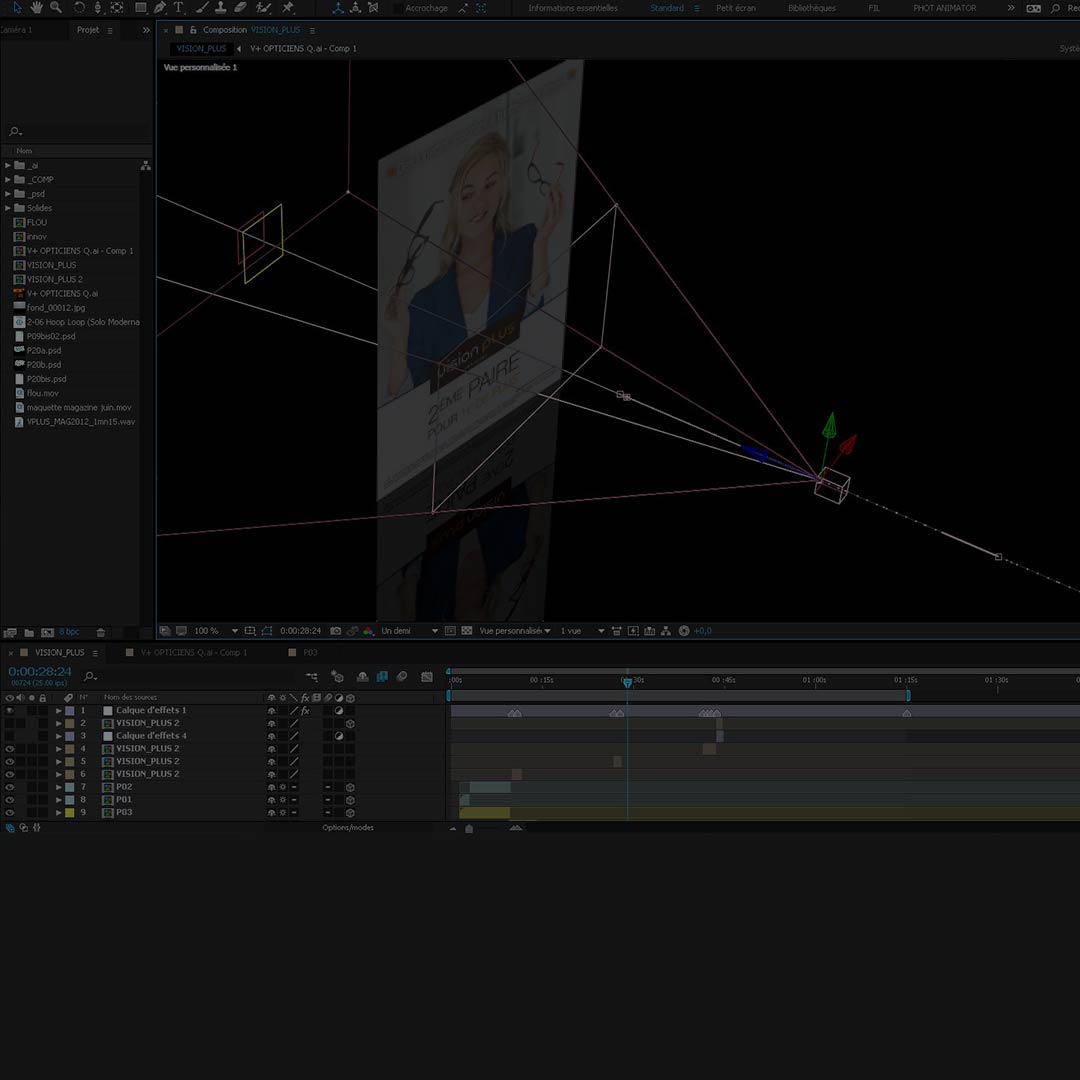Hide layer P02 with eye toggle

(10, 787)
